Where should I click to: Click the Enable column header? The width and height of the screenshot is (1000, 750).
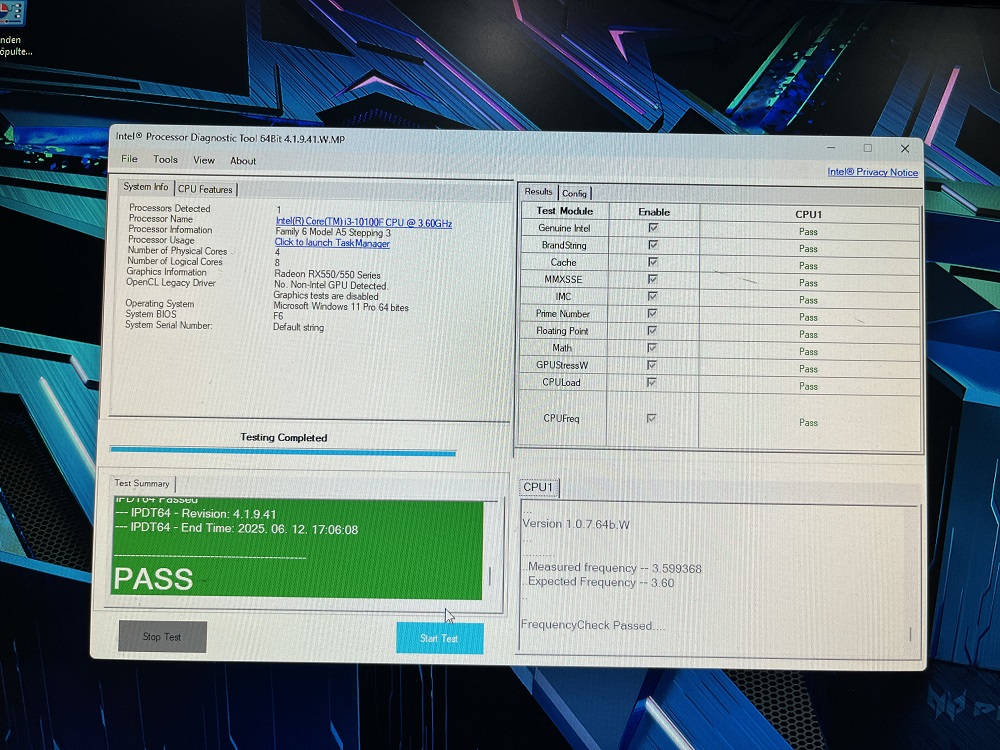pos(654,212)
